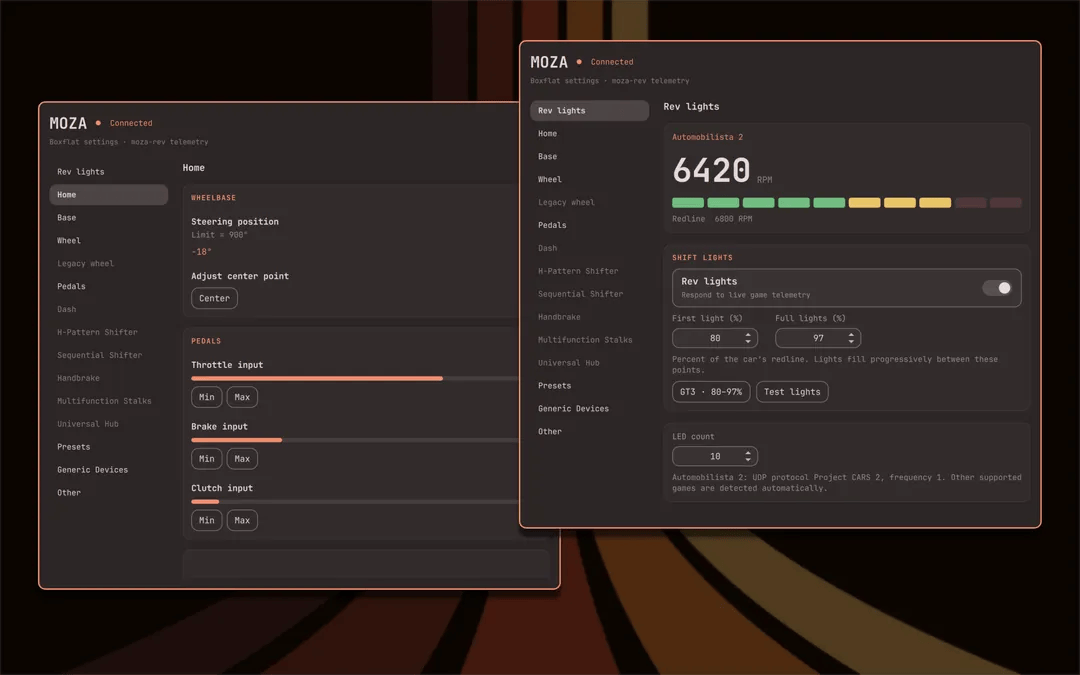Click the Clutch input level bar

(x=355, y=501)
